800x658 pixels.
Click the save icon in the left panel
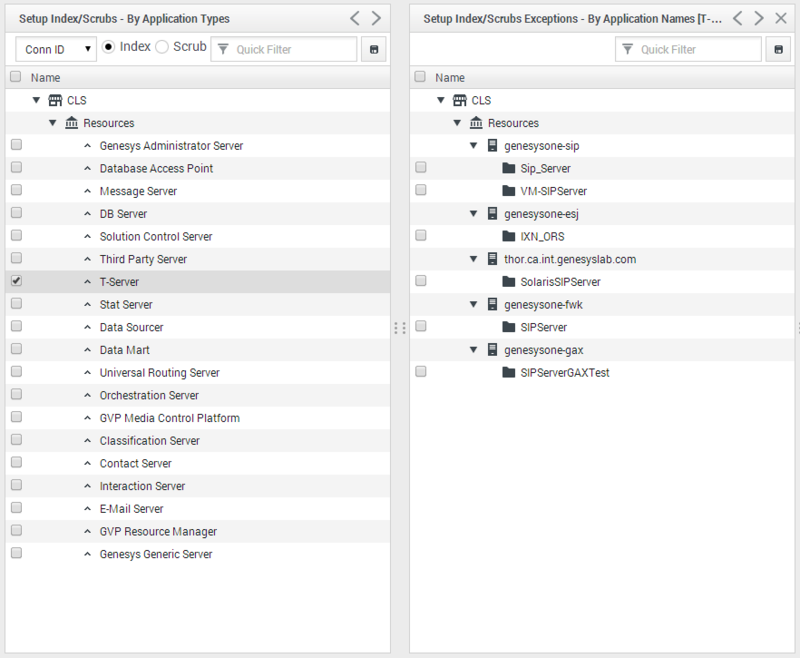tap(374, 49)
